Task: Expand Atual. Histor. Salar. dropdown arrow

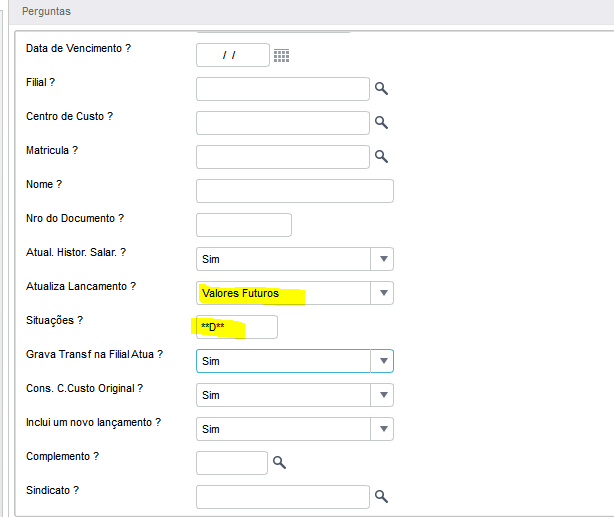Action: [x=382, y=259]
